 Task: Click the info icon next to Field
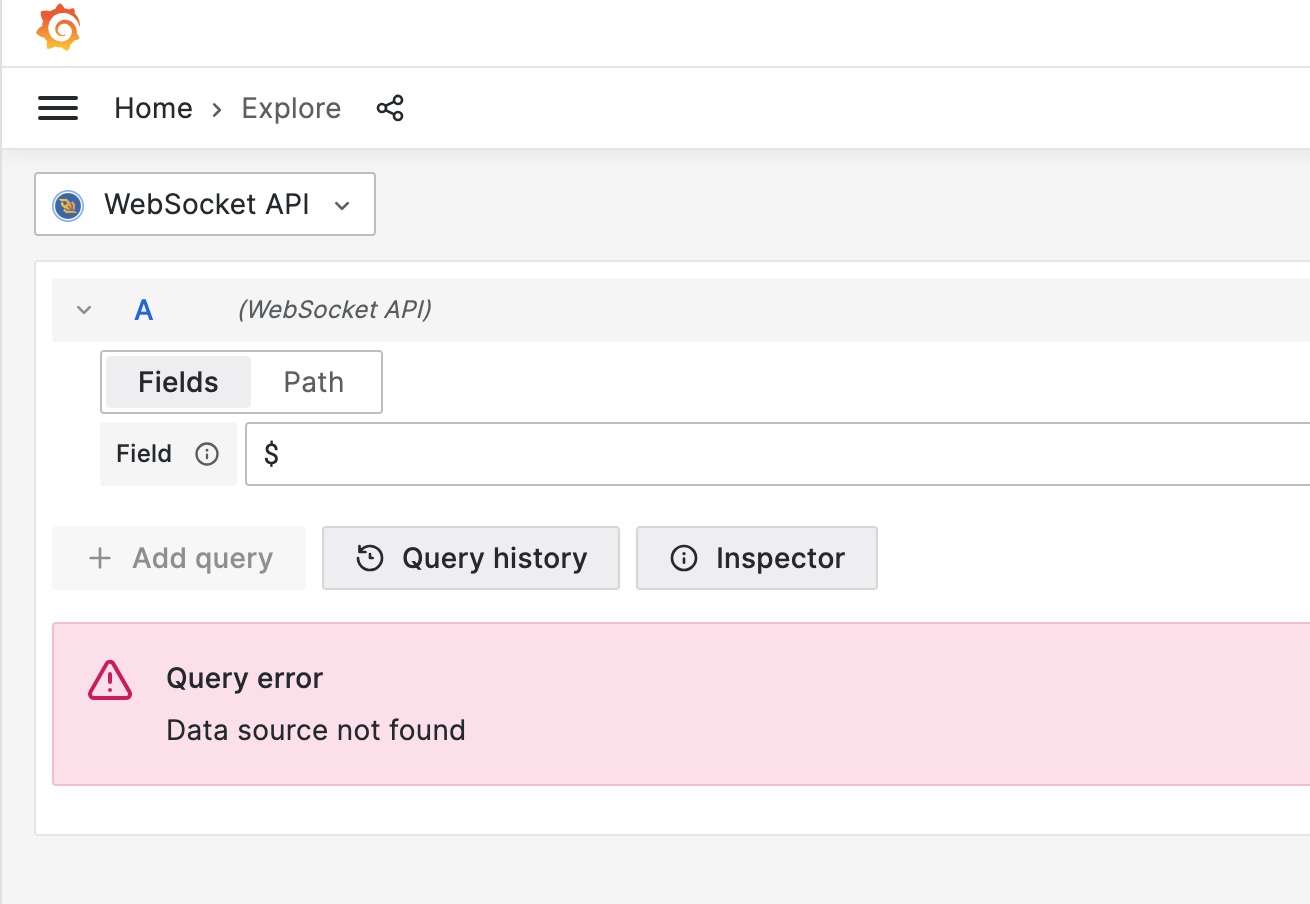coord(206,454)
